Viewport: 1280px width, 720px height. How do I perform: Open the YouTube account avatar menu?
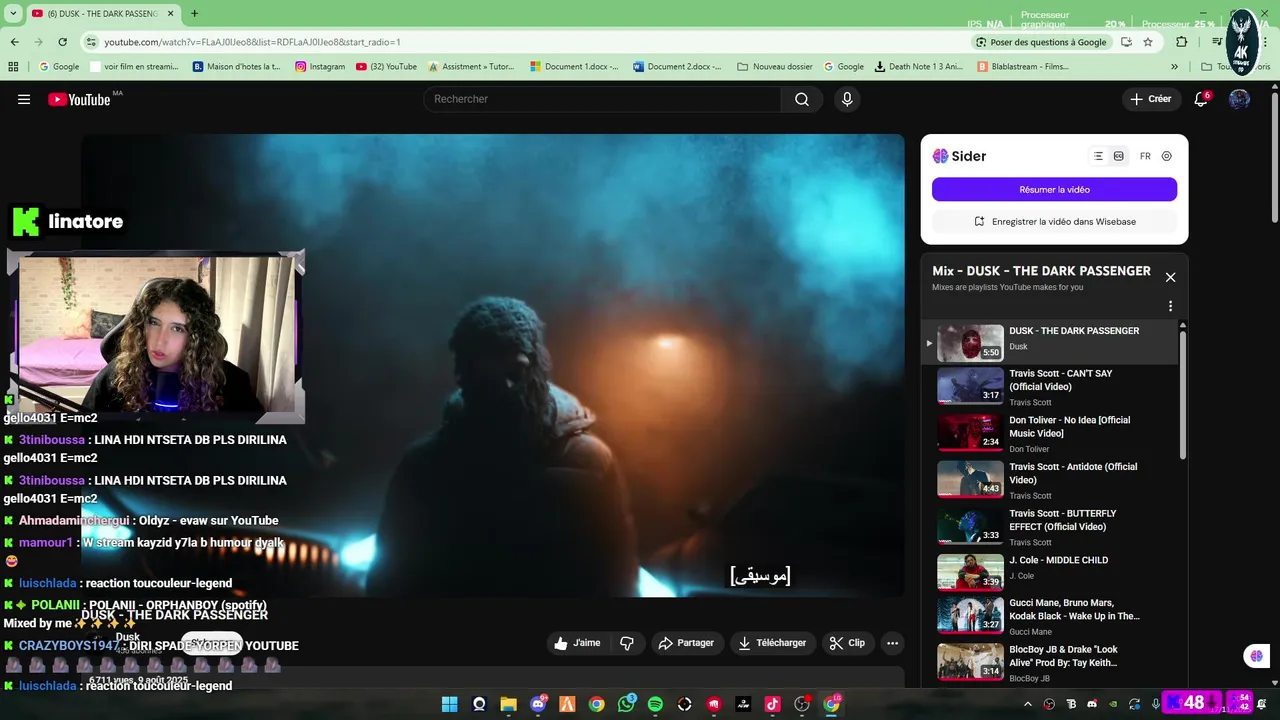[x=1239, y=99]
